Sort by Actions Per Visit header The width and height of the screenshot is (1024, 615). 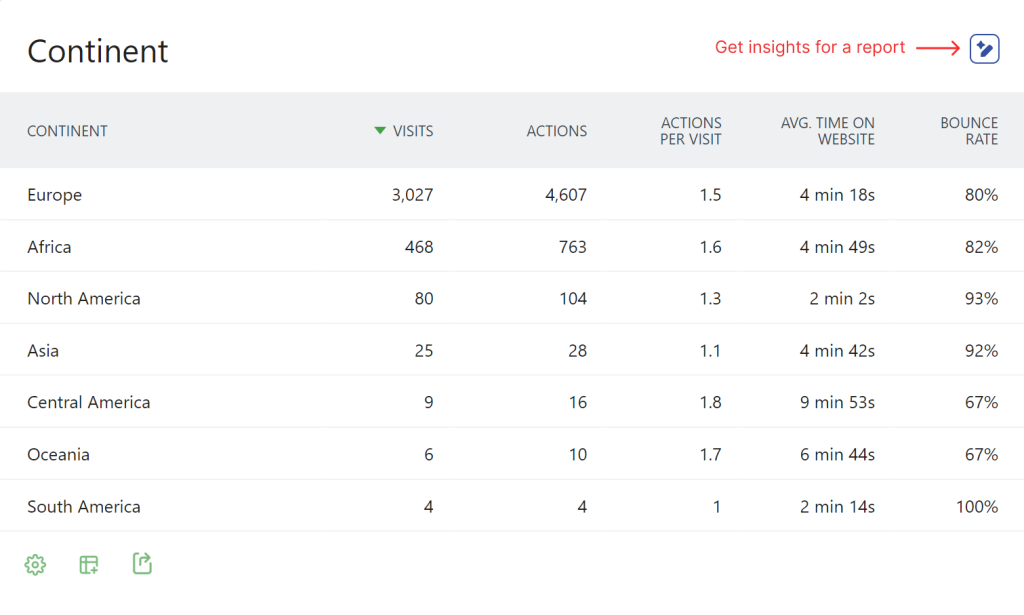coord(690,131)
